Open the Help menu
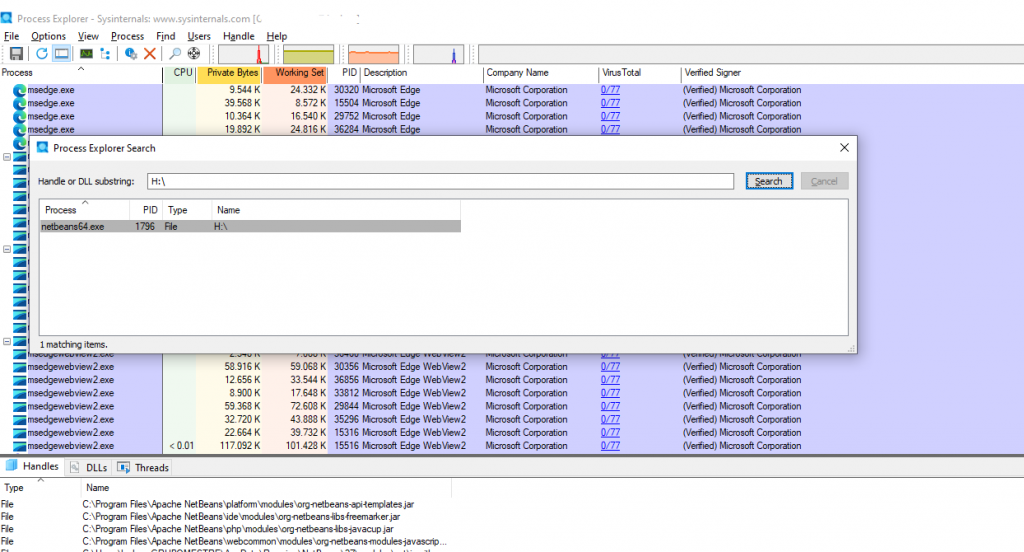The width and height of the screenshot is (1024, 552). [x=276, y=36]
